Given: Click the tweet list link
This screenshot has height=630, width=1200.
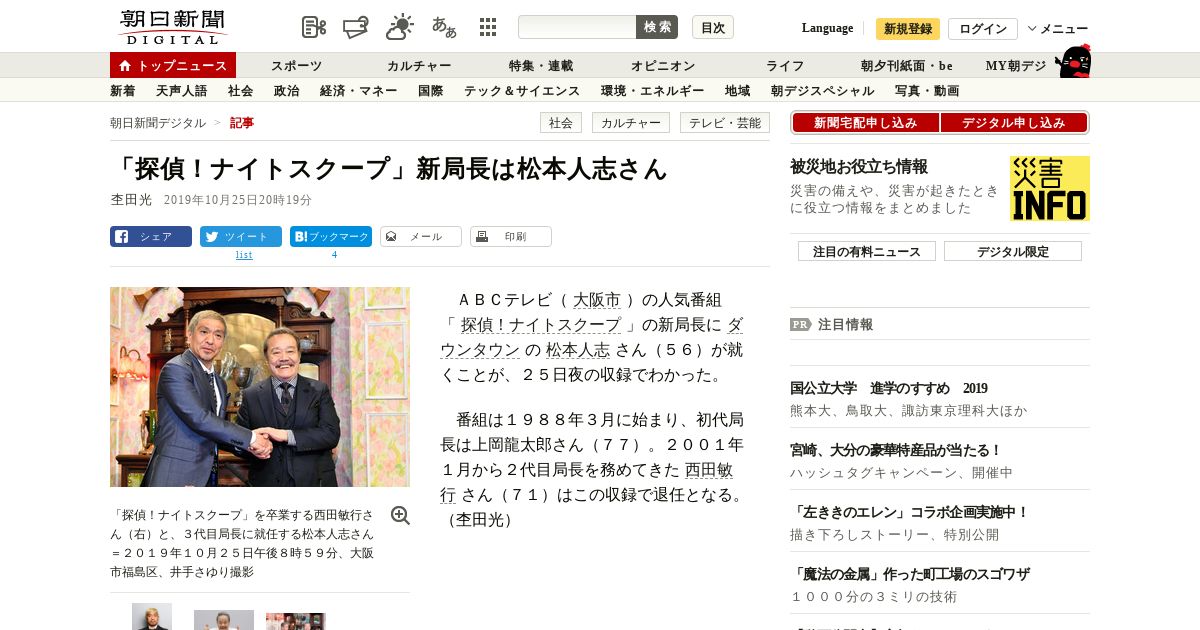Looking at the screenshot, I should [244, 255].
